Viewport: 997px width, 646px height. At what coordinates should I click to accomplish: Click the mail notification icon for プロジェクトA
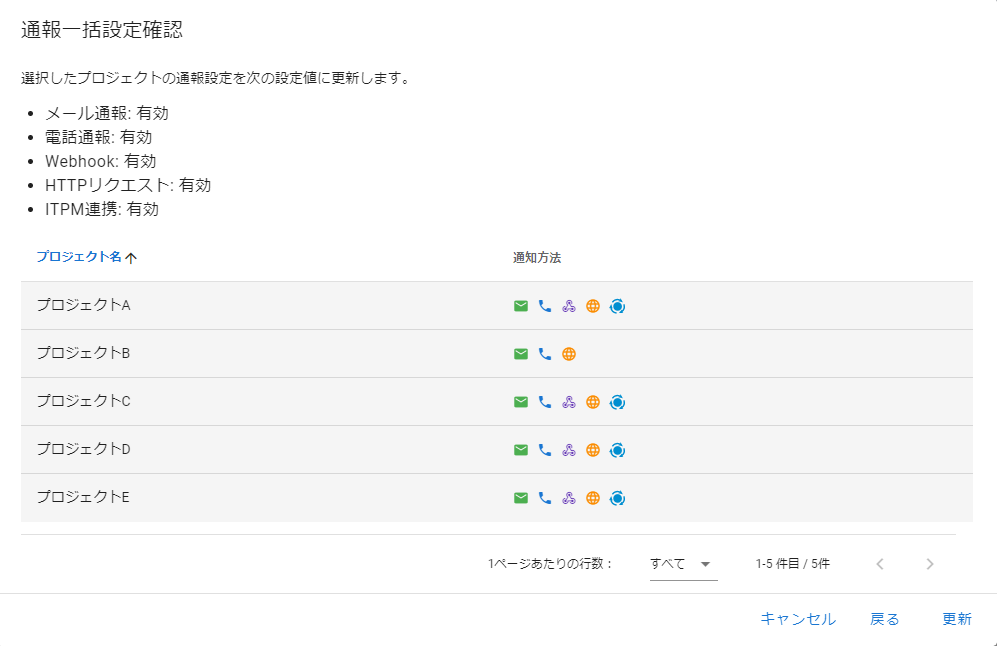click(520, 306)
